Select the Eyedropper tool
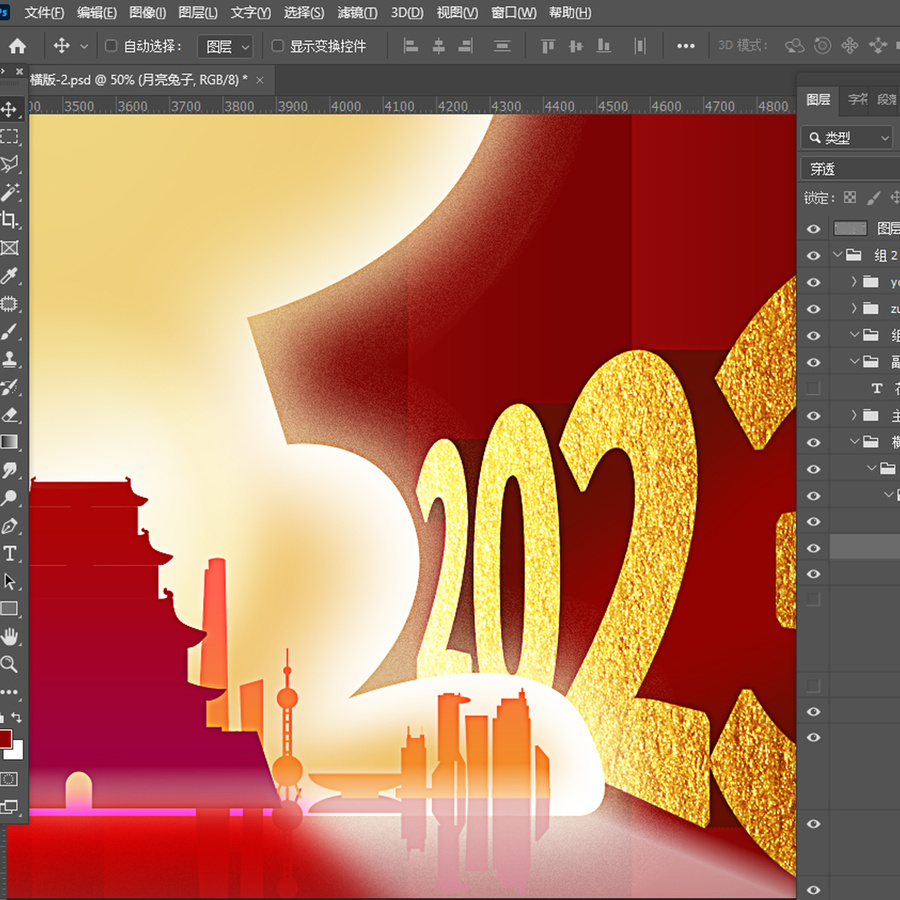 (9, 276)
